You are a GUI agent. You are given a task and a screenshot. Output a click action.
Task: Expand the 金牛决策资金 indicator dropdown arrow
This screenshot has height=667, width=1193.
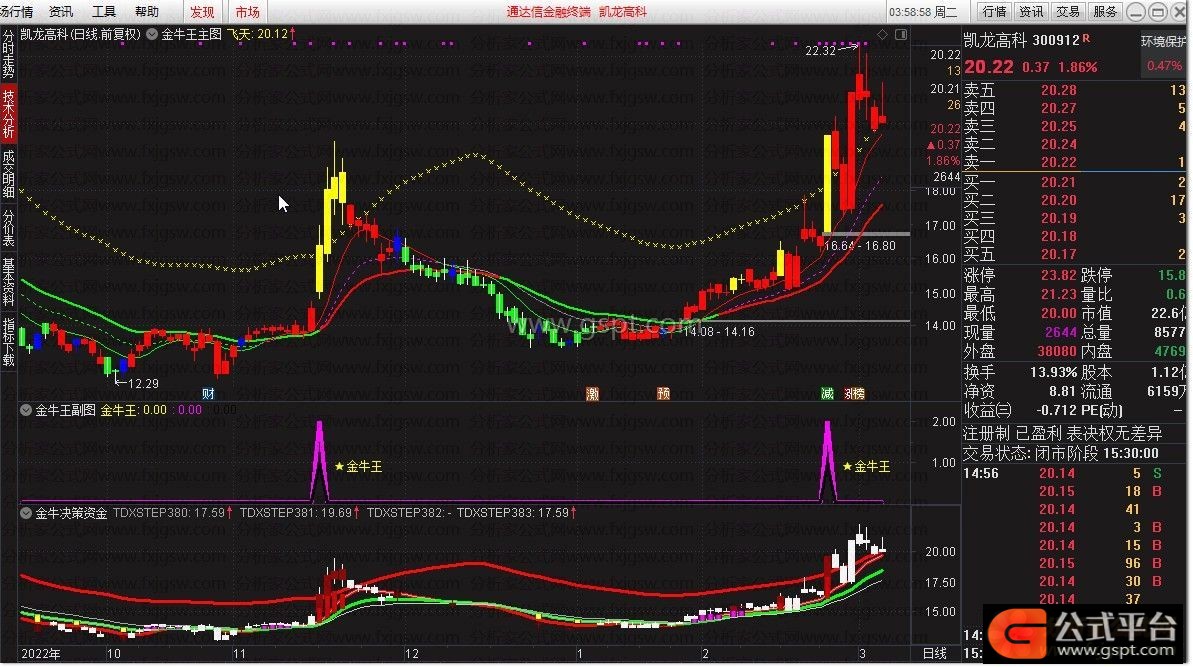(26, 513)
